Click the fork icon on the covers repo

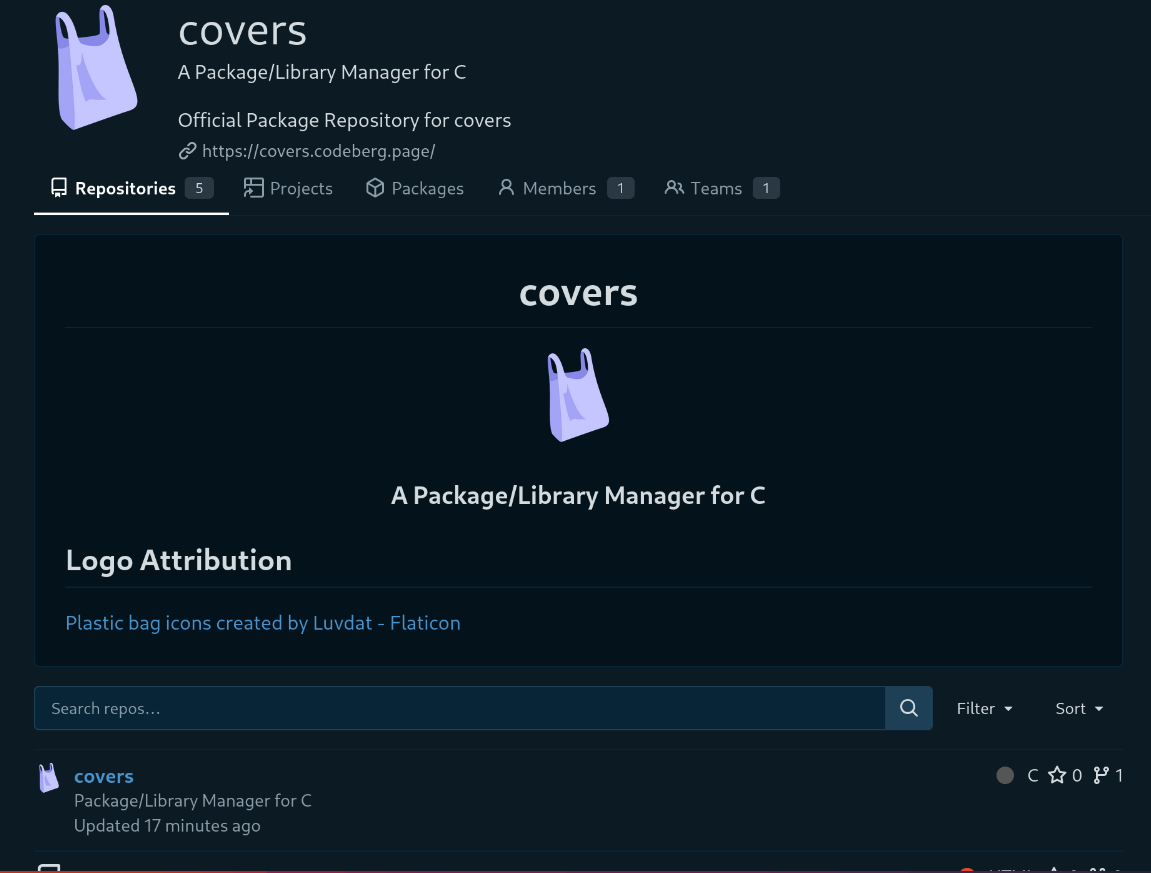coord(1101,775)
